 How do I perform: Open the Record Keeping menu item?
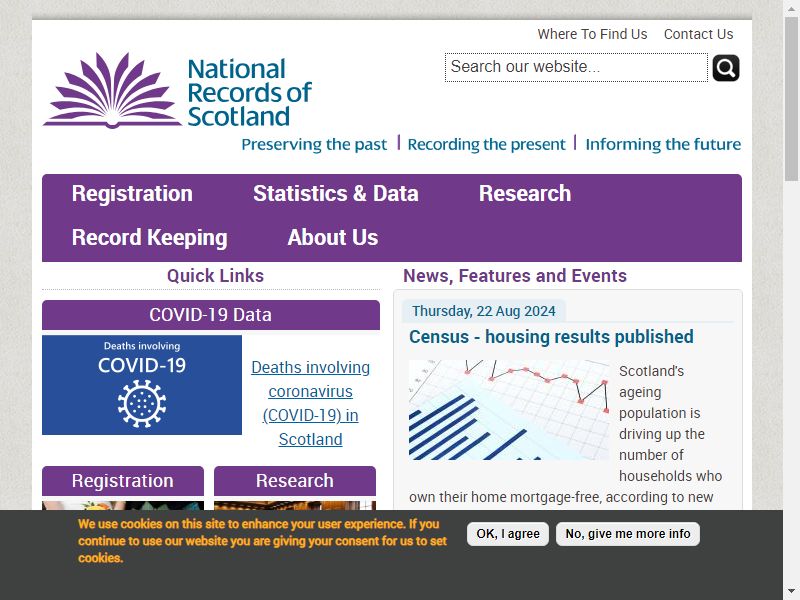[x=149, y=238]
